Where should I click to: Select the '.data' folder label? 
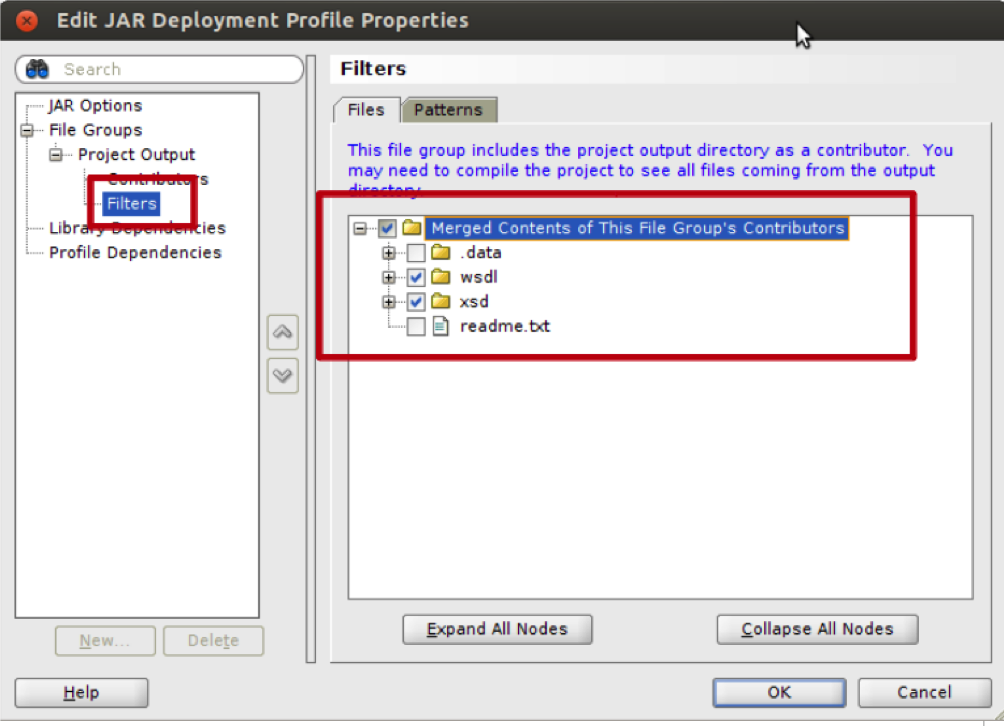click(481, 253)
